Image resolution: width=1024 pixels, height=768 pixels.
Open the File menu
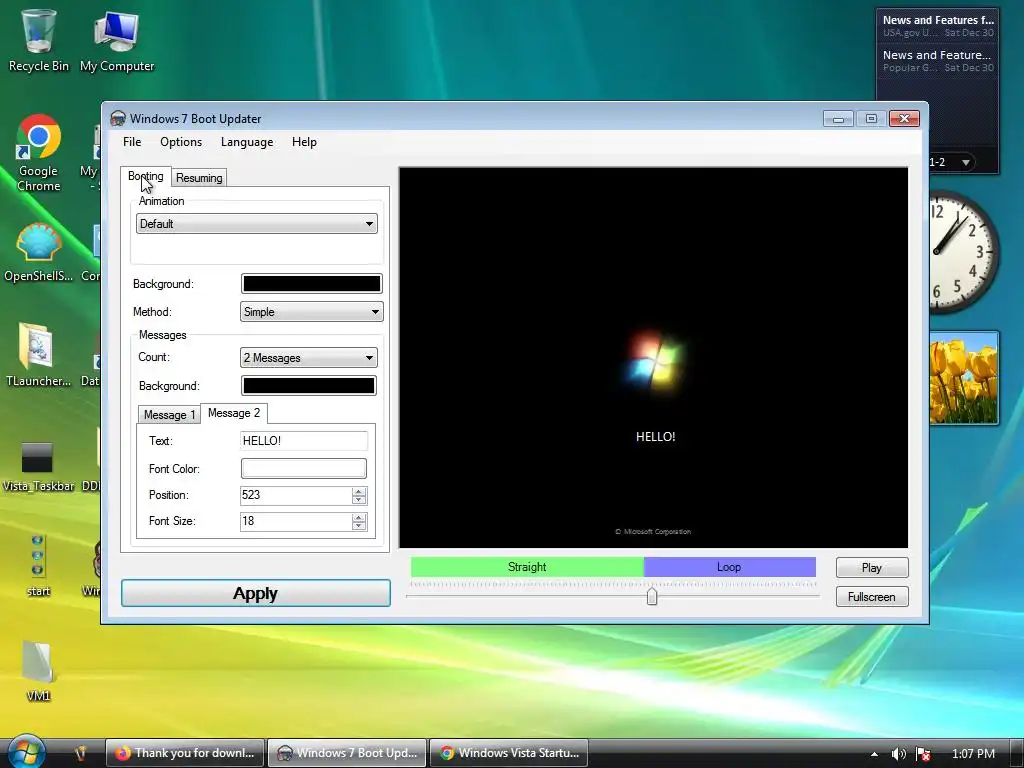coord(132,142)
